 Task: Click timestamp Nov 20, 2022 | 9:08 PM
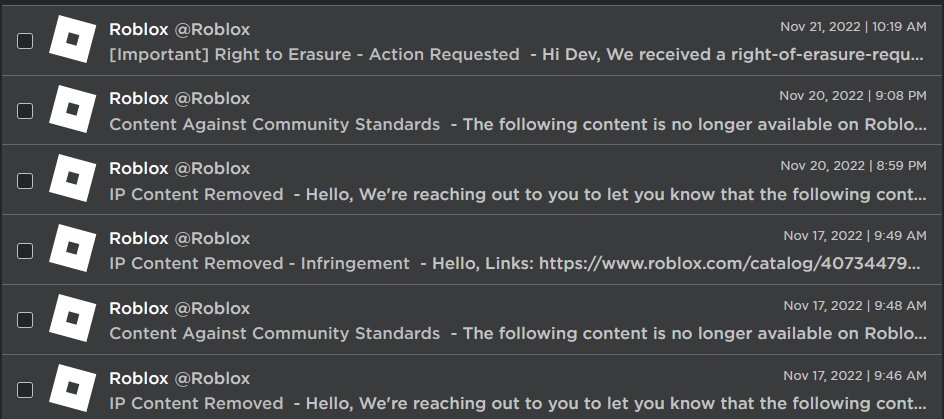click(x=853, y=96)
